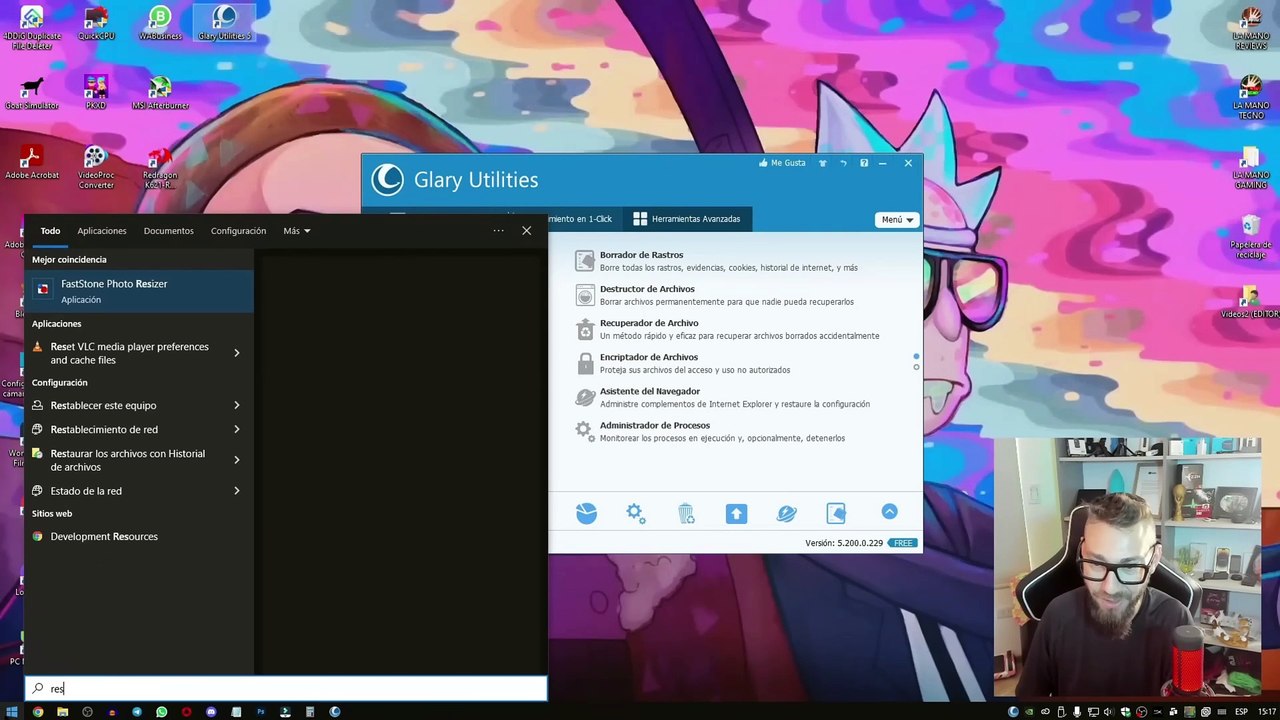Expand the Más search filter dropdown
Image resolution: width=1280 pixels, height=720 pixels.
point(296,231)
